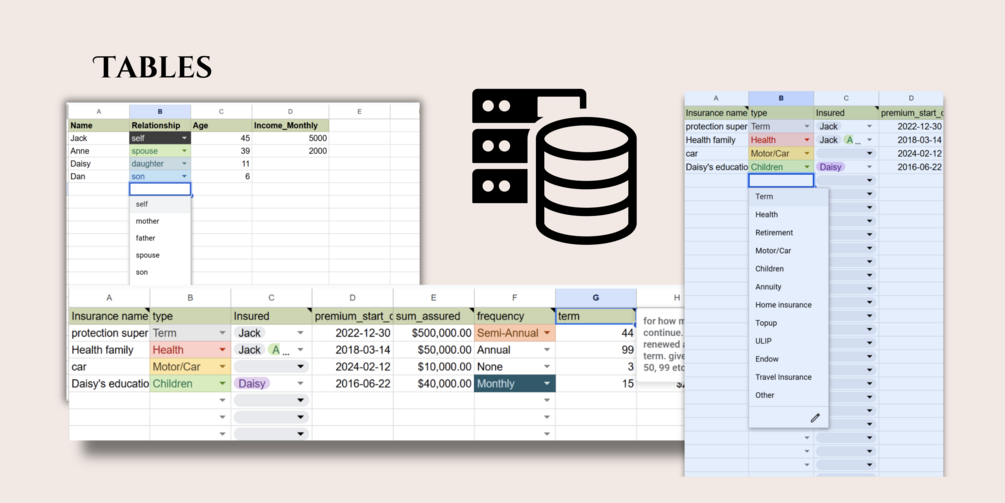The width and height of the screenshot is (1005, 503).
Task: Choose 'father' from the relationship list
Action: click(160, 238)
